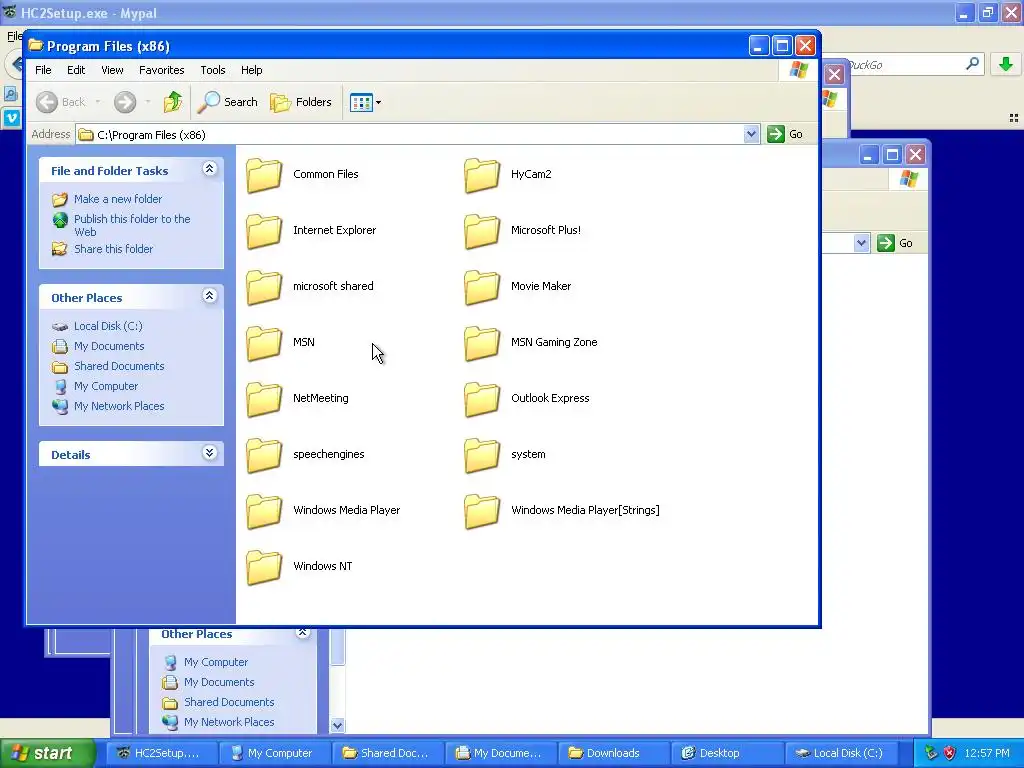Select the MSN folder icon

264,344
